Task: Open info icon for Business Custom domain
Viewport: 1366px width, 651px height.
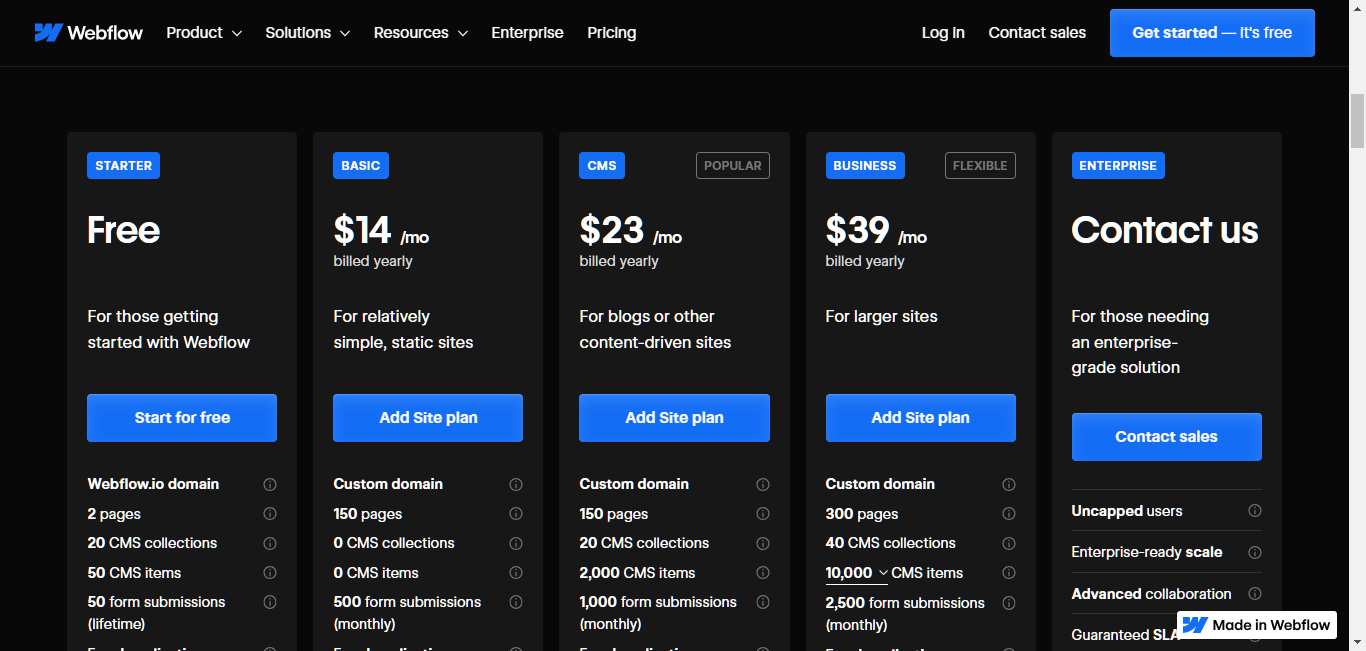Action: pos(1009,484)
